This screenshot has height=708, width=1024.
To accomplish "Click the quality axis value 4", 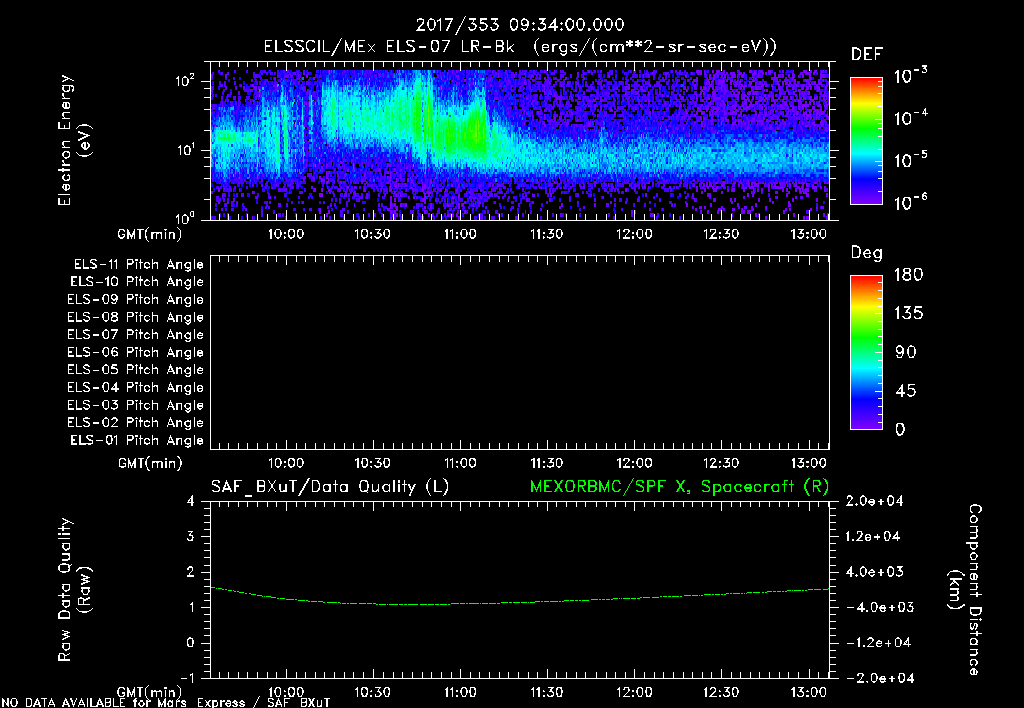I will (191, 501).
